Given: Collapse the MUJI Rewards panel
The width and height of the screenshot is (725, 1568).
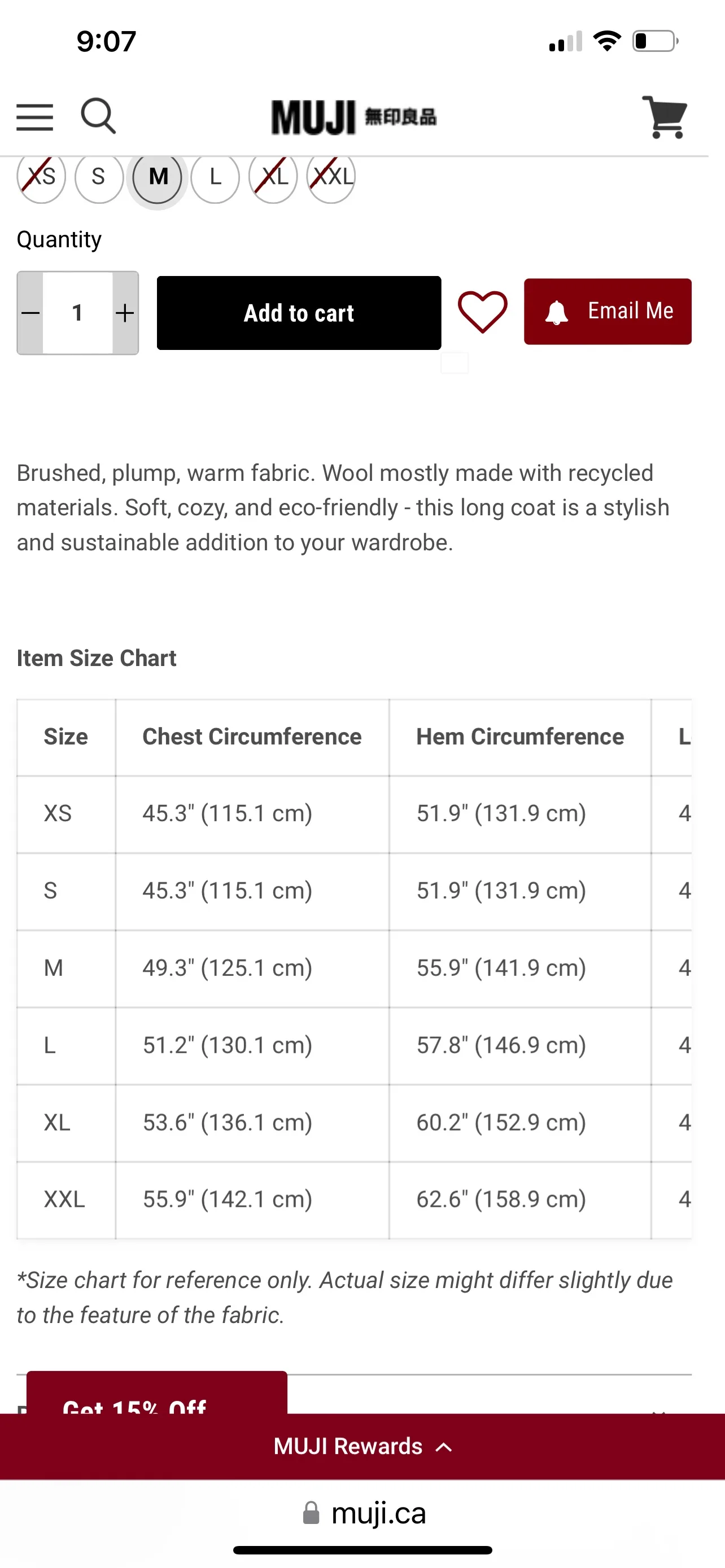Looking at the screenshot, I should pos(443,1446).
